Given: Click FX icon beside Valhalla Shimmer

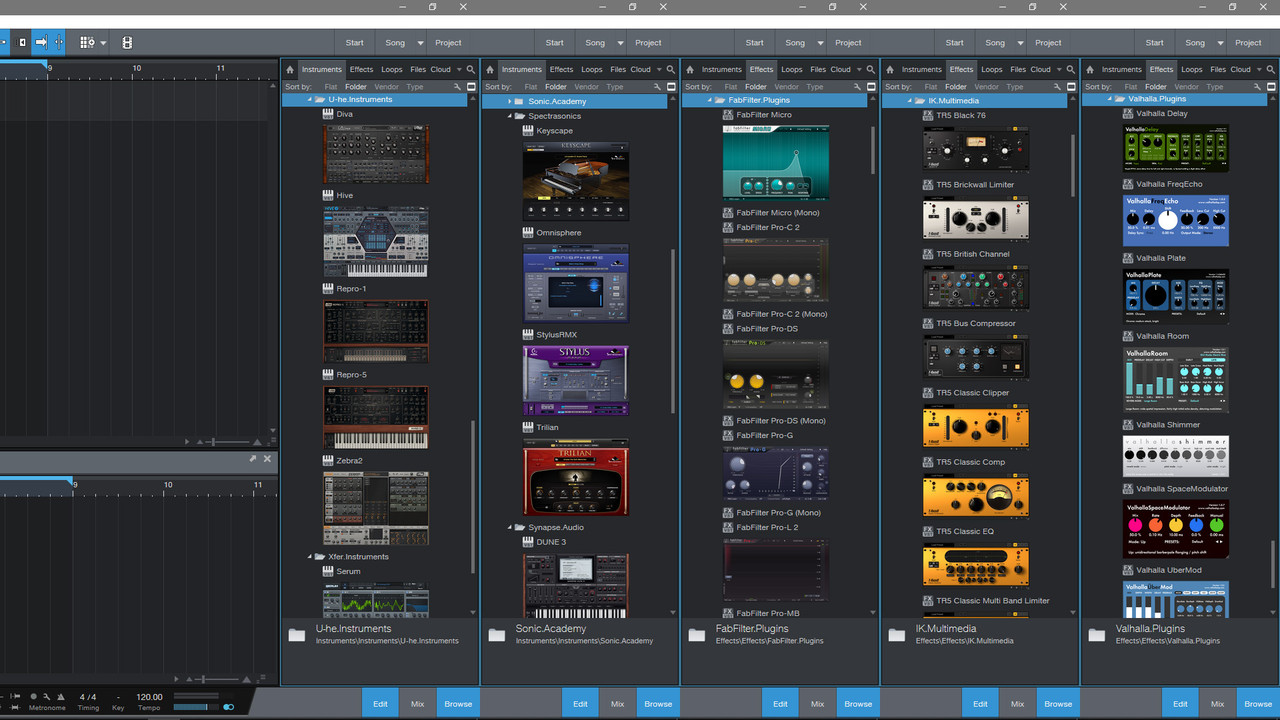Looking at the screenshot, I should 1128,425.
